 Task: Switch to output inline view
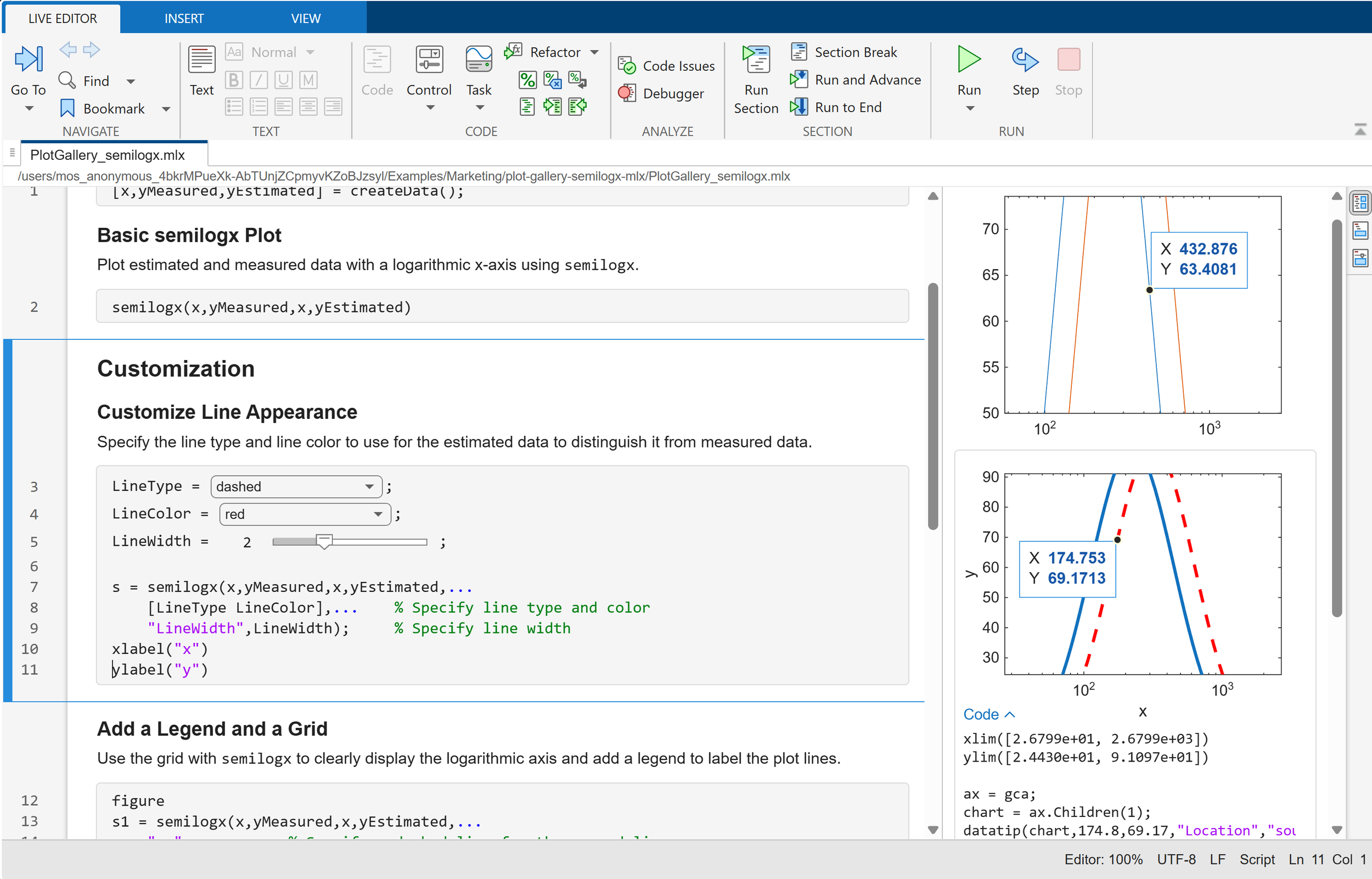[x=1359, y=230]
